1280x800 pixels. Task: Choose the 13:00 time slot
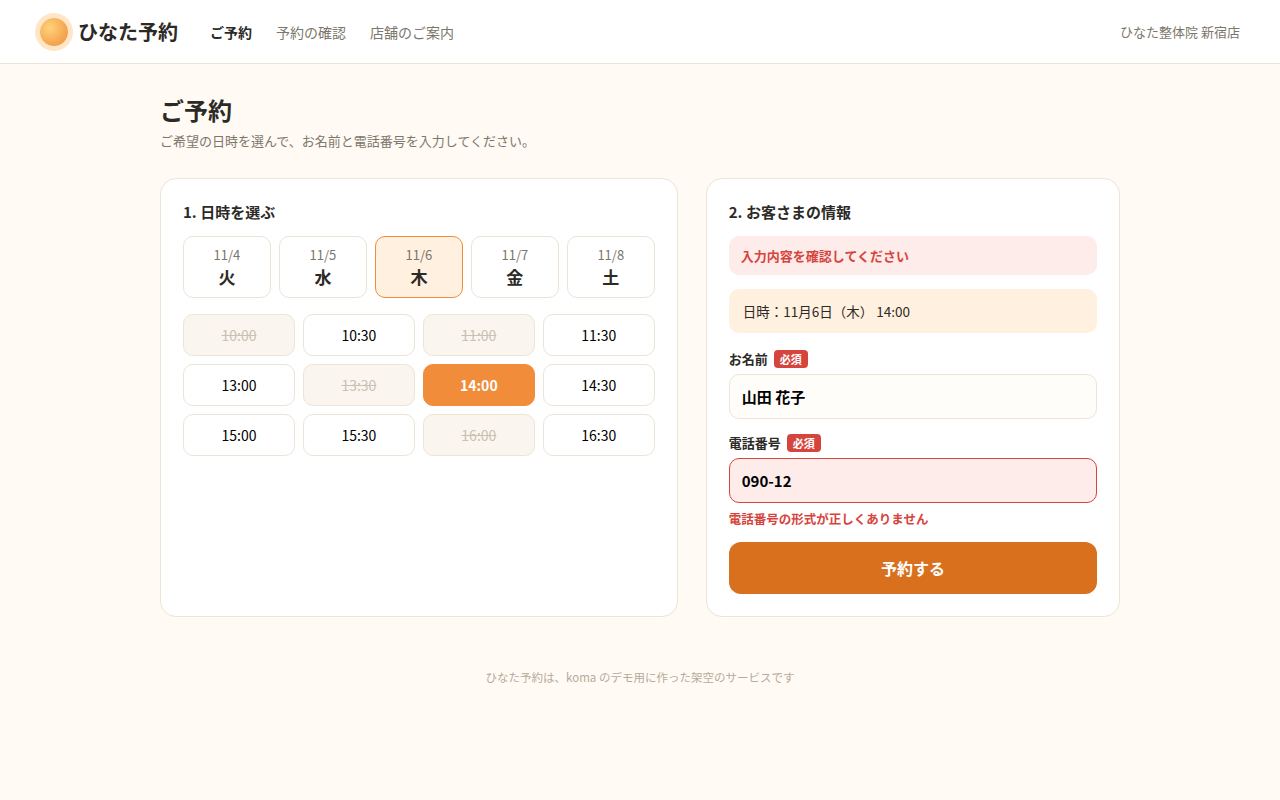[x=239, y=385]
